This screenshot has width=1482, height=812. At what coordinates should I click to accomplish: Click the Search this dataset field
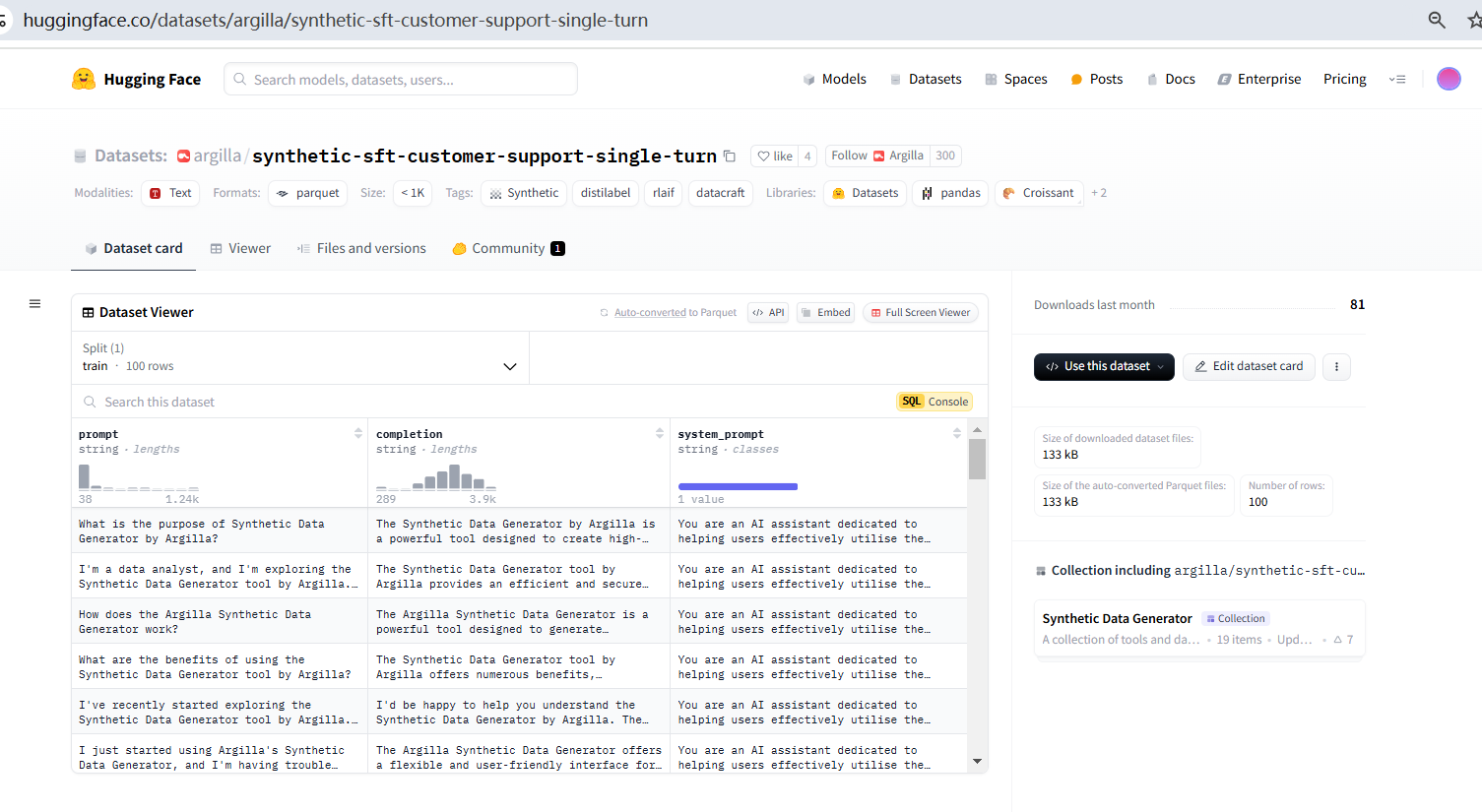(483, 402)
